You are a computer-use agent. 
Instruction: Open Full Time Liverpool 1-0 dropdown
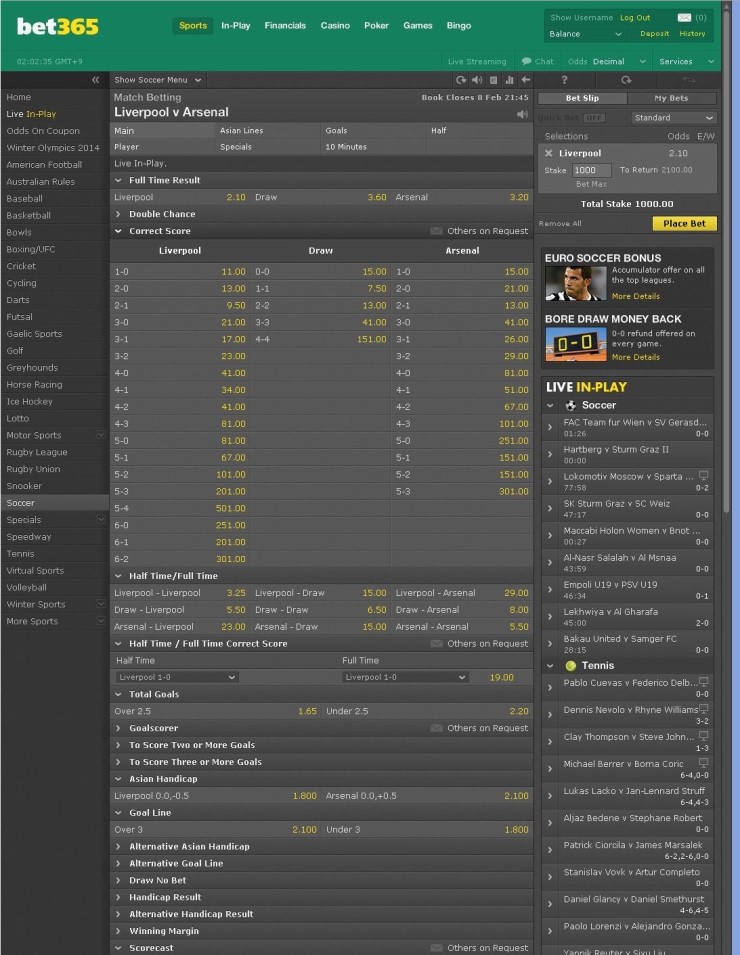[405, 677]
